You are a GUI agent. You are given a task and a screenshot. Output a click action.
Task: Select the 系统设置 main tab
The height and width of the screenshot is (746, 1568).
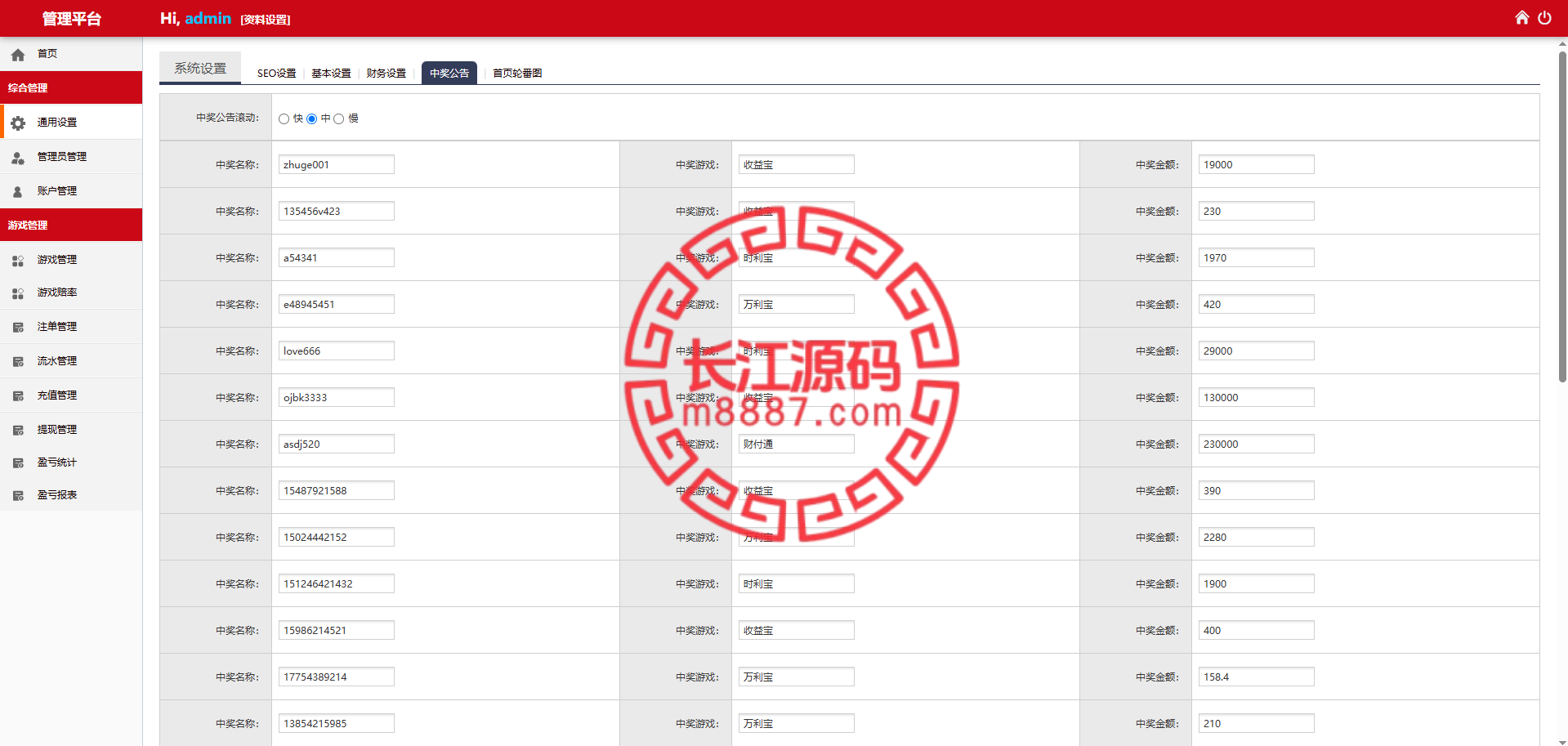[200, 68]
